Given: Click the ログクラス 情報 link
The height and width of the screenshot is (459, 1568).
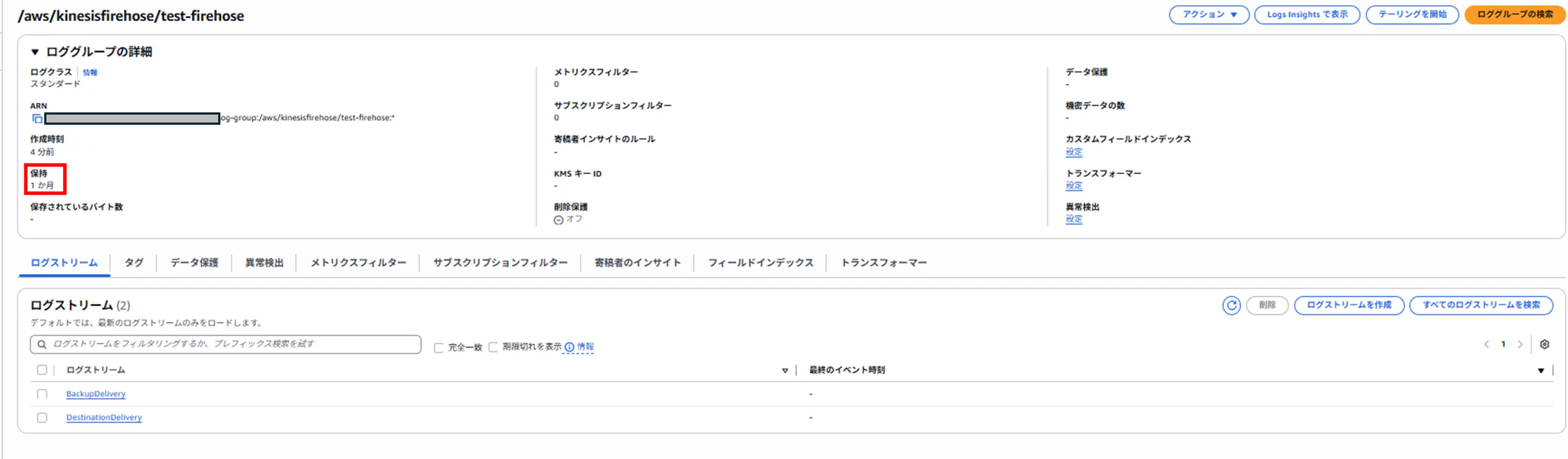Looking at the screenshot, I should point(90,73).
